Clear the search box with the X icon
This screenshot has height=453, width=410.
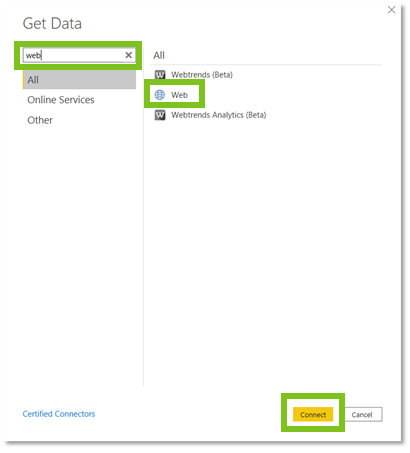tap(128, 55)
